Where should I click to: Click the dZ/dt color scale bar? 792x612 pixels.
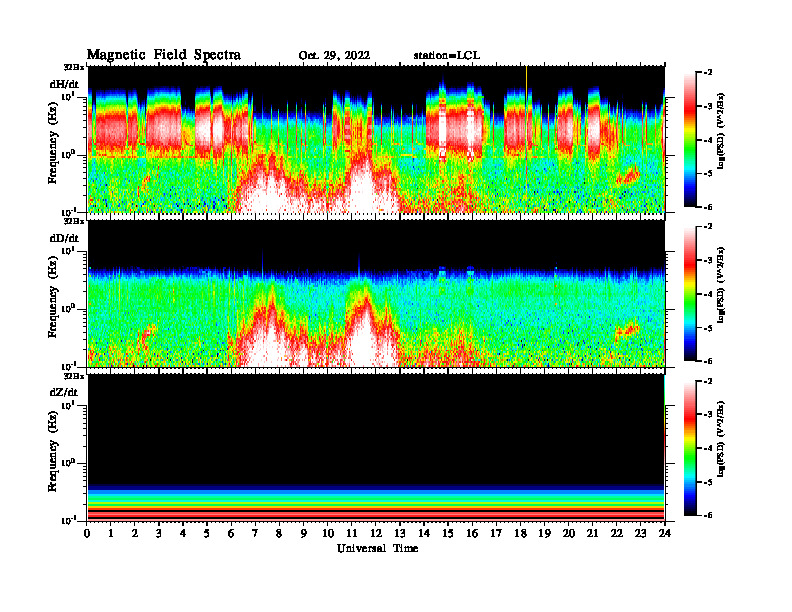tap(690, 448)
